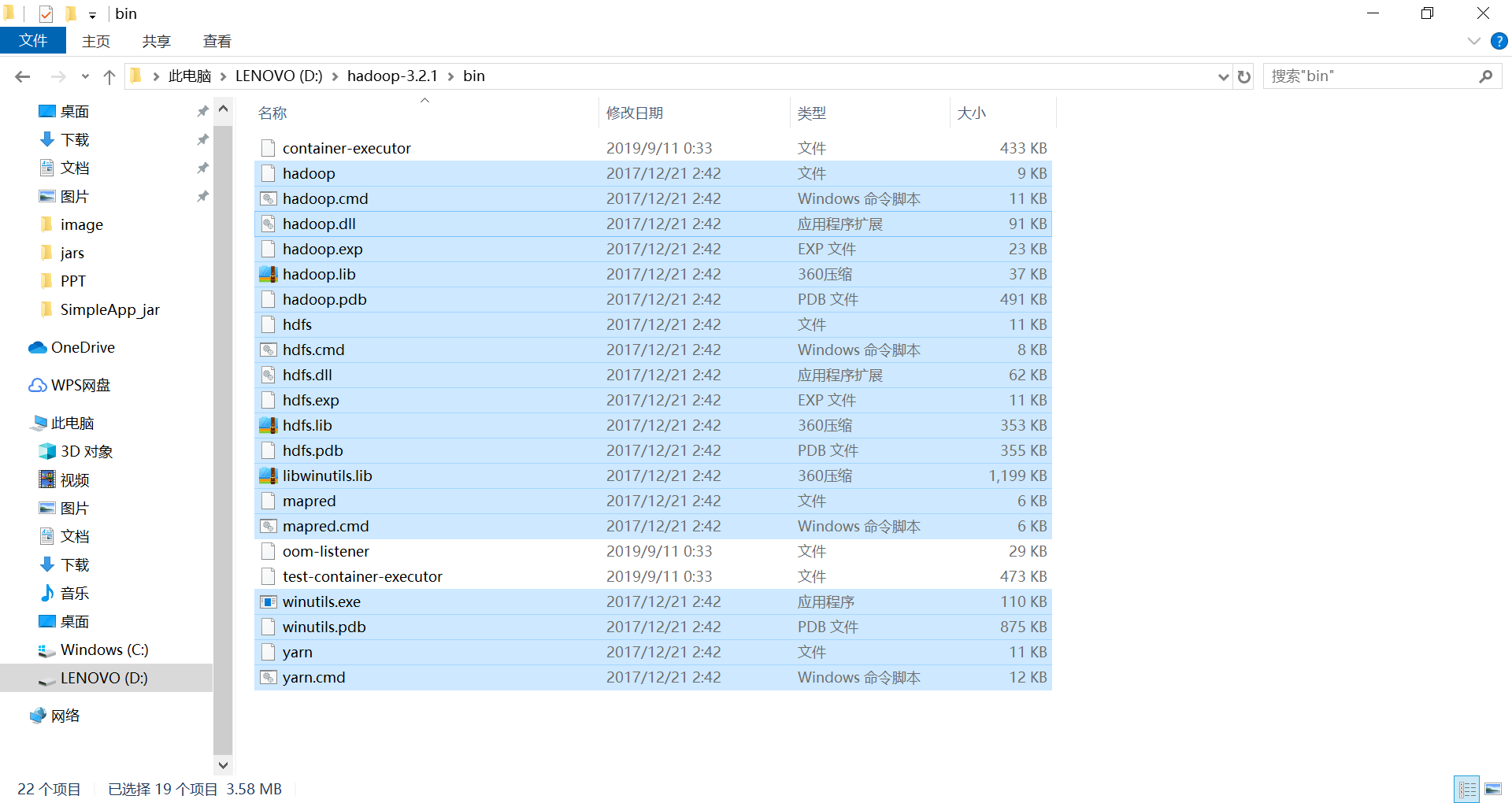
Task: Collapse the ribbon with the chevron
Action: [1474, 41]
